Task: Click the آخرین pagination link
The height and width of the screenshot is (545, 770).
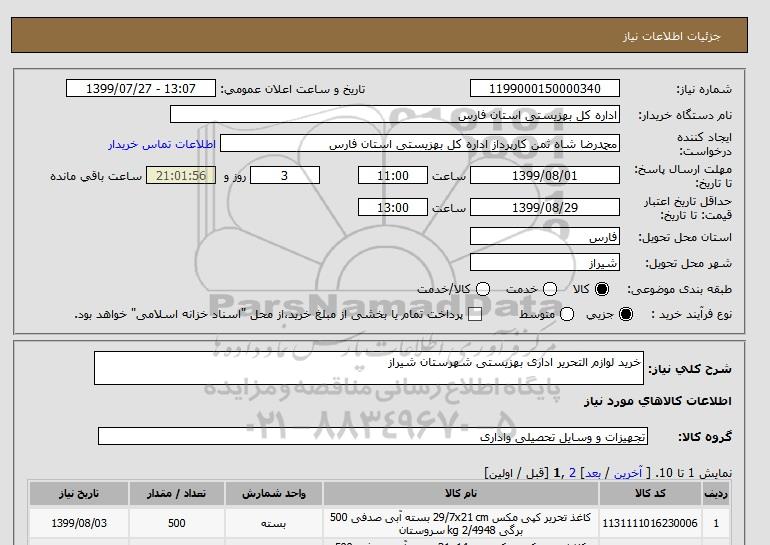Action: pos(628,473)
